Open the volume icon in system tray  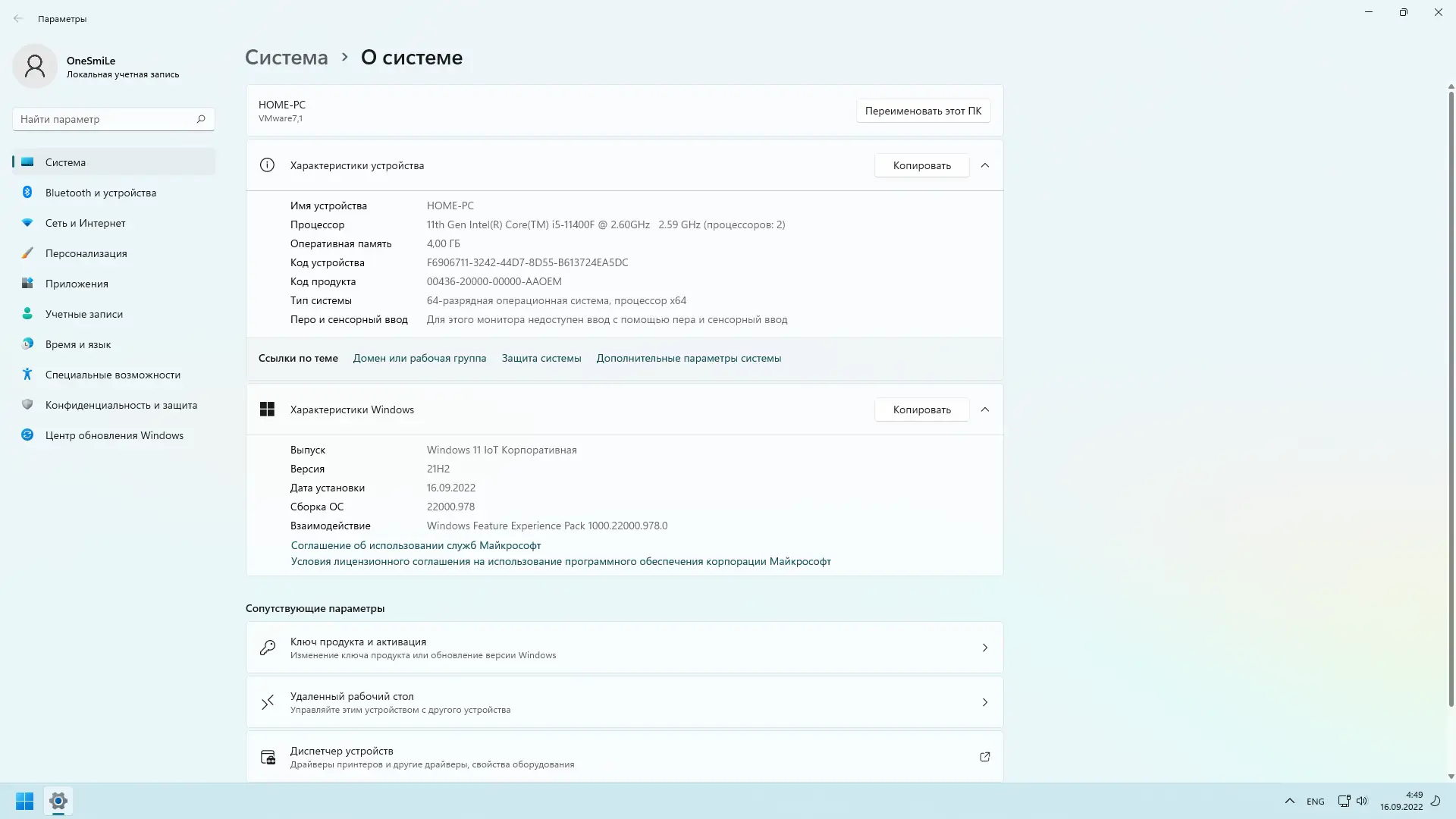click(x=1362, y=801)
